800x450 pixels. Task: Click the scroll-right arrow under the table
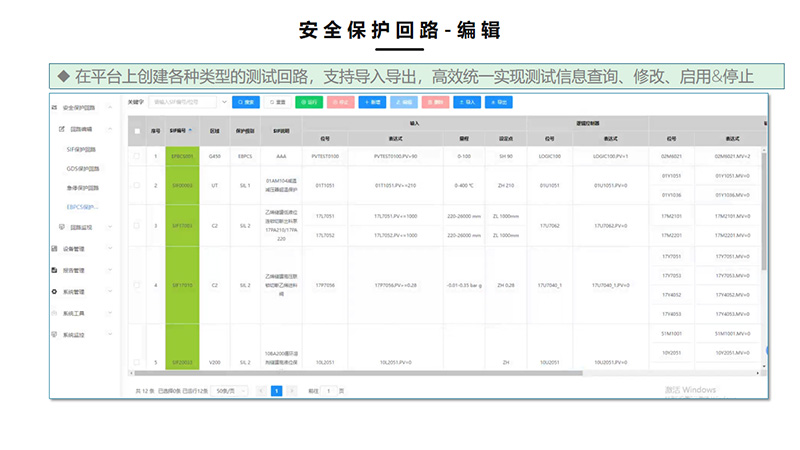758,373
